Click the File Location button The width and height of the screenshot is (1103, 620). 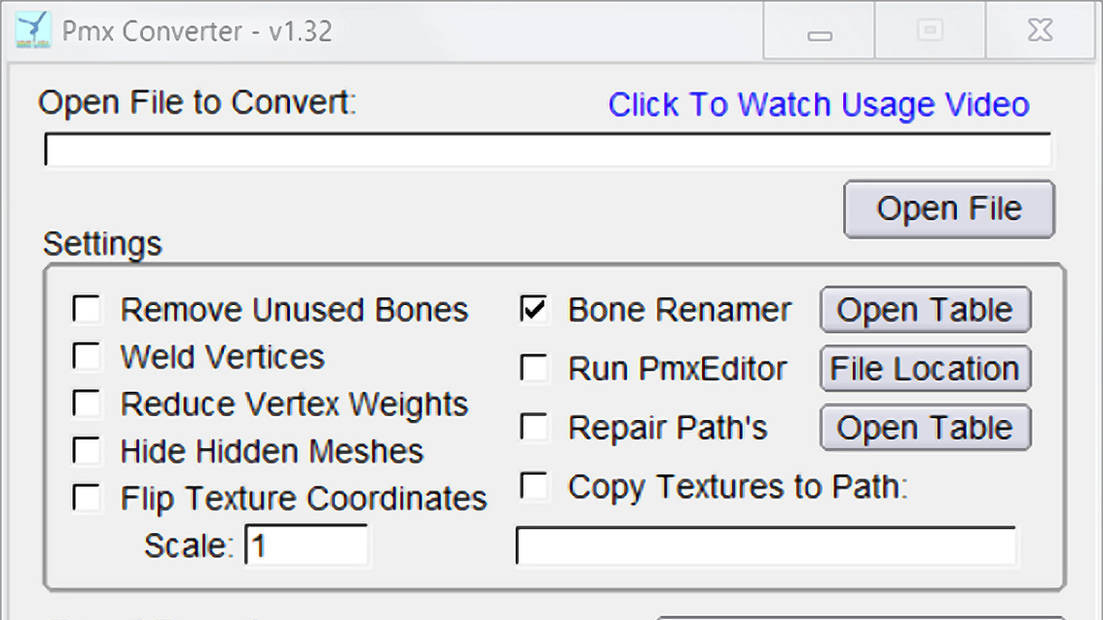coord(925,369)
